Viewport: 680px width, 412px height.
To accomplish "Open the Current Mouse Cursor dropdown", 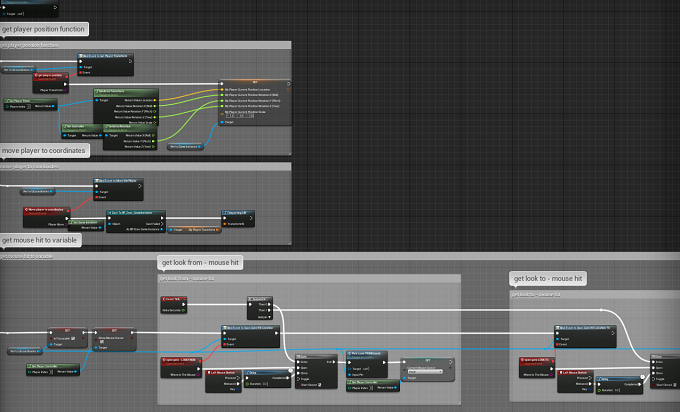I will pyautogui.click(x=425, y=372).
